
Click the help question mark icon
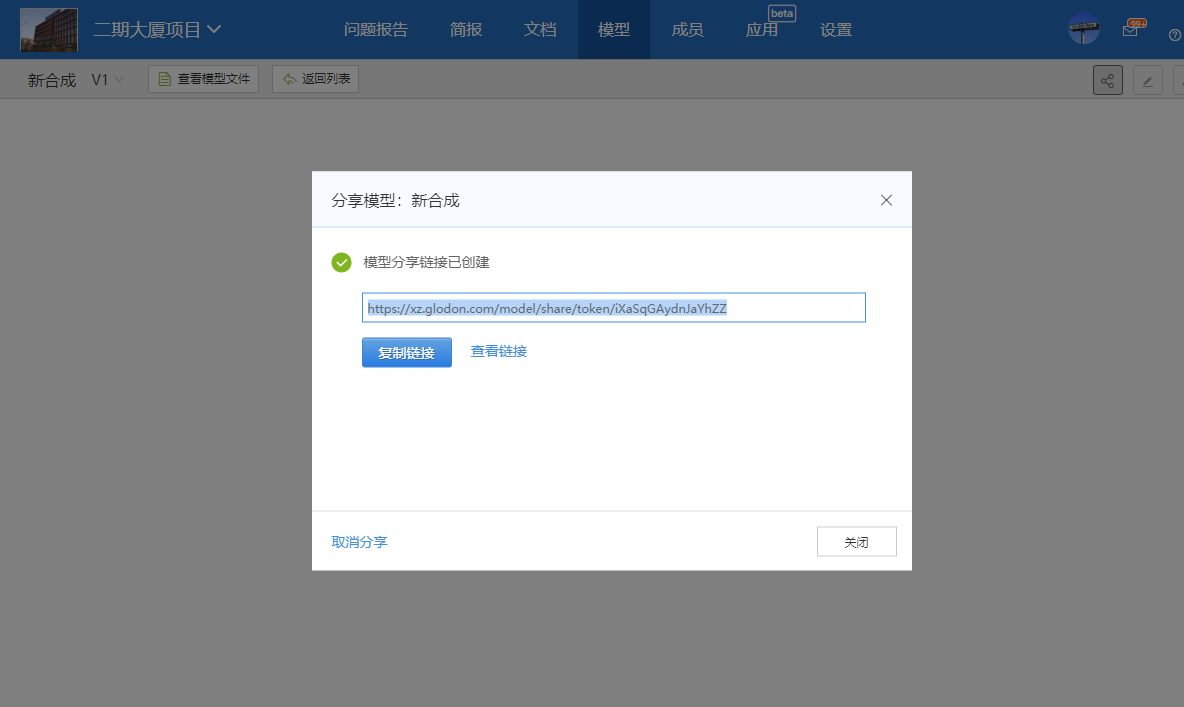[1175, 34]
